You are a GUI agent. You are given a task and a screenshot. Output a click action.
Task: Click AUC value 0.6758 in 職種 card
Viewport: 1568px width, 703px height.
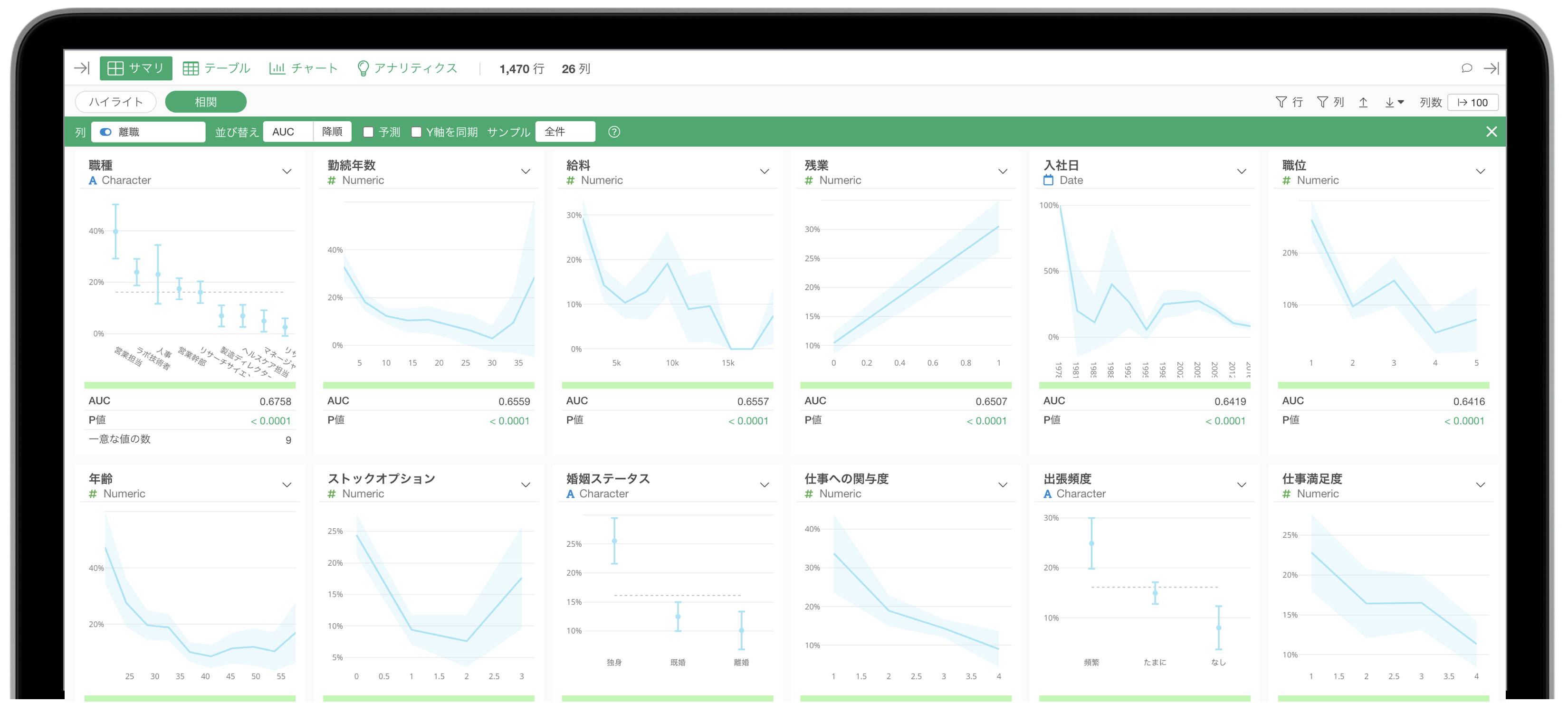click(x=275, y=402)
